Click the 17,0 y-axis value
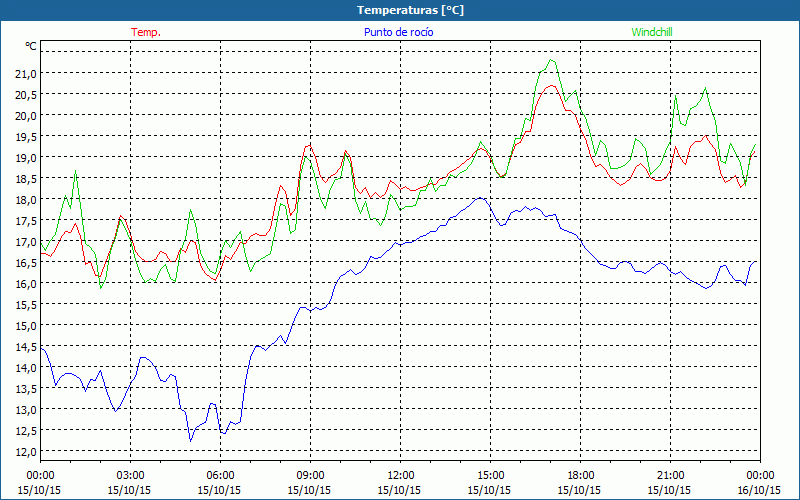The width and height of the screenshot is (800, 500). tap(26, 241)
